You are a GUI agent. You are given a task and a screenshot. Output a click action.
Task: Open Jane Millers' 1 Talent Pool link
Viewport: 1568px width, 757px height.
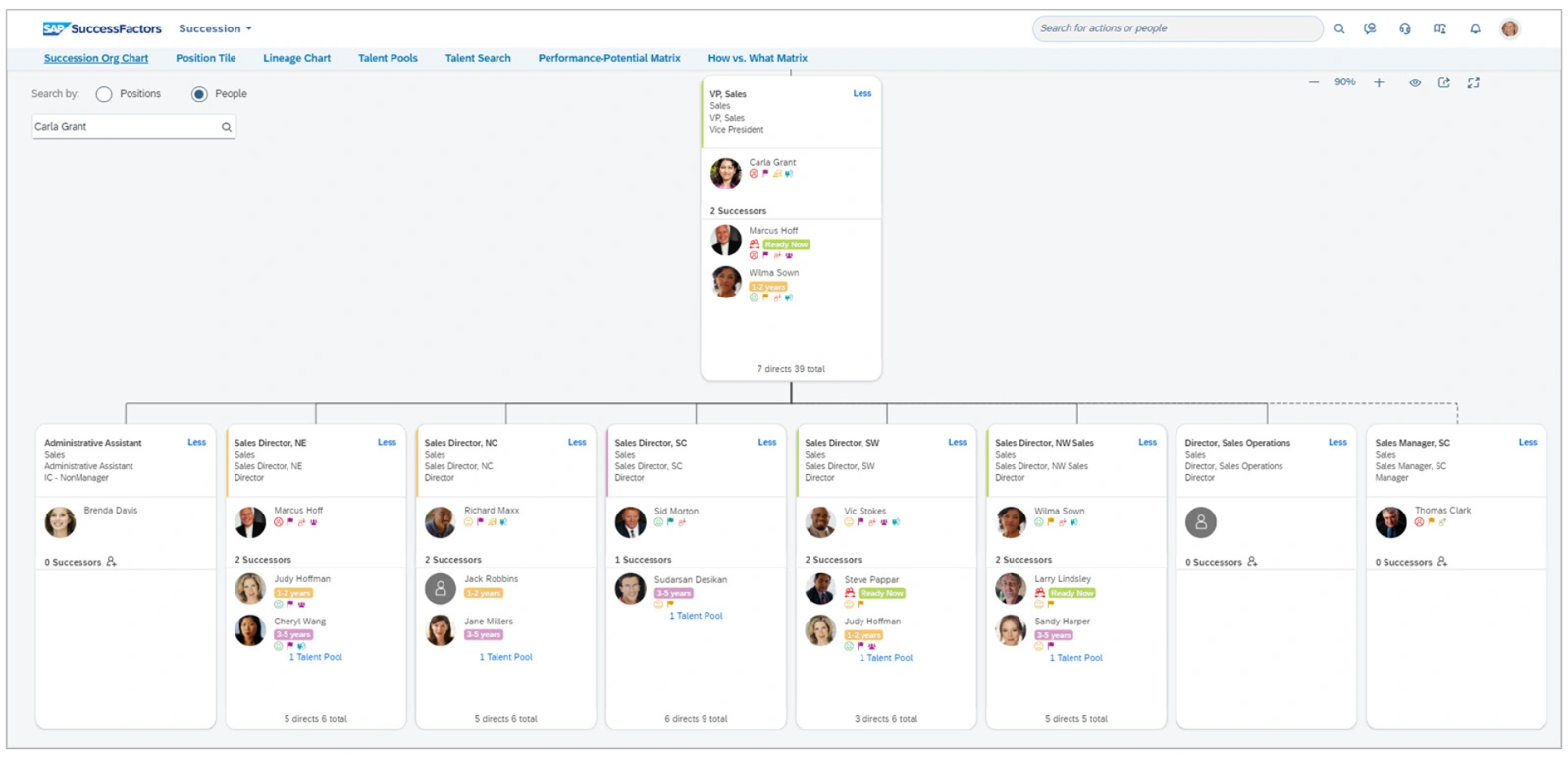pyautogui.click(x=506, y=657)
